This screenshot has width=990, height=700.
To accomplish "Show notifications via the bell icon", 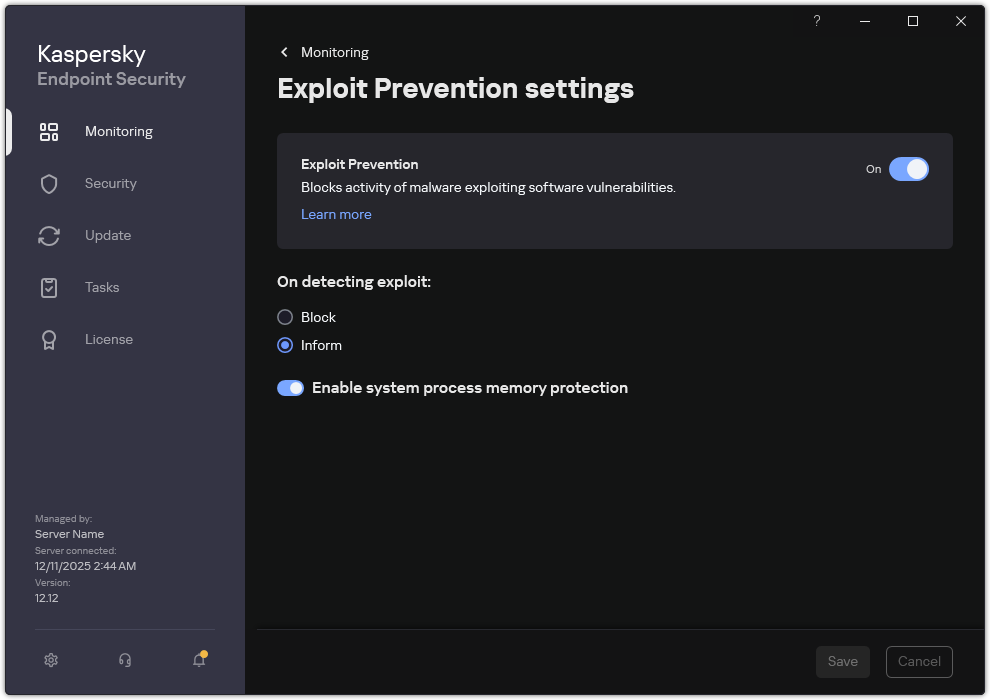I will 198,660.
